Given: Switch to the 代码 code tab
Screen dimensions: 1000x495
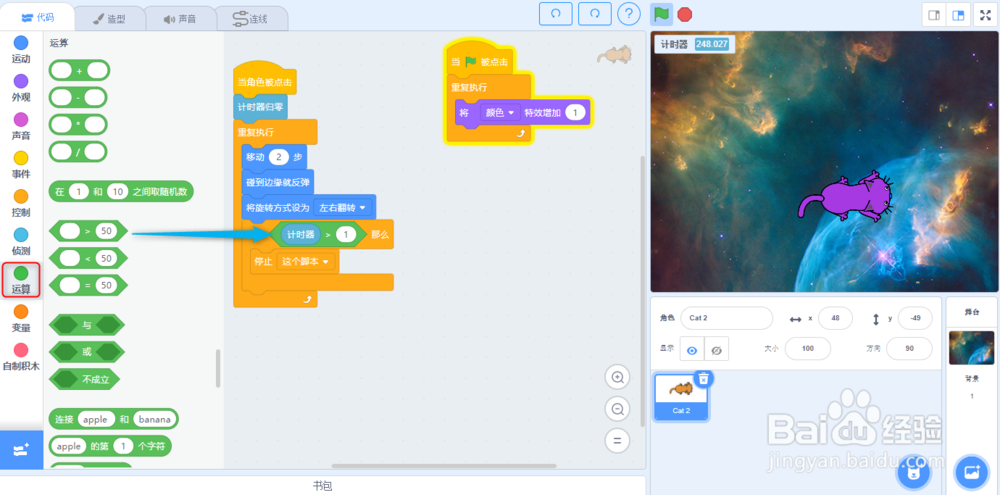Looking at the screenshot, I should (x=38, y=18).
